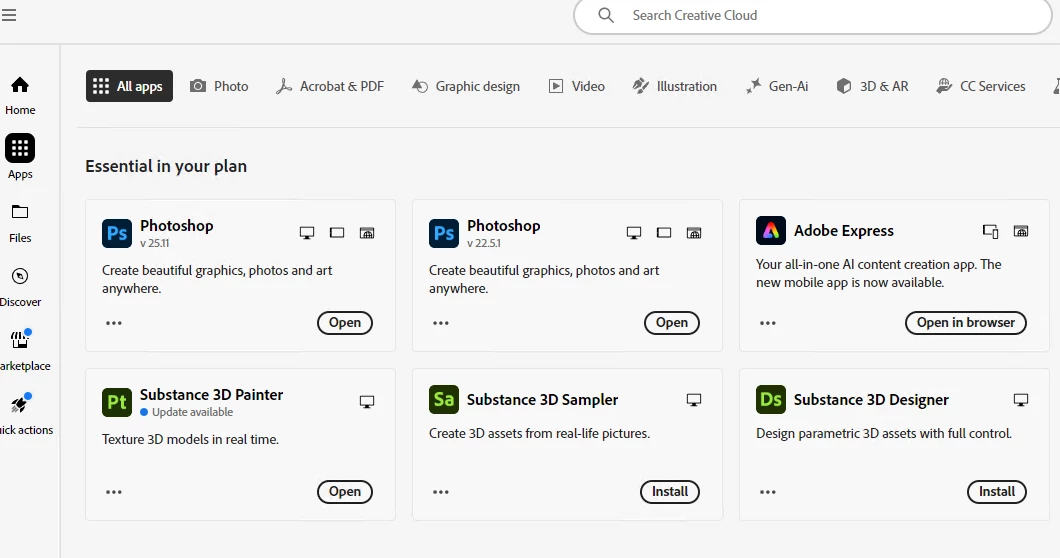Switch to the 3D & AR category

pyautogui.click(x=872, y=86)
